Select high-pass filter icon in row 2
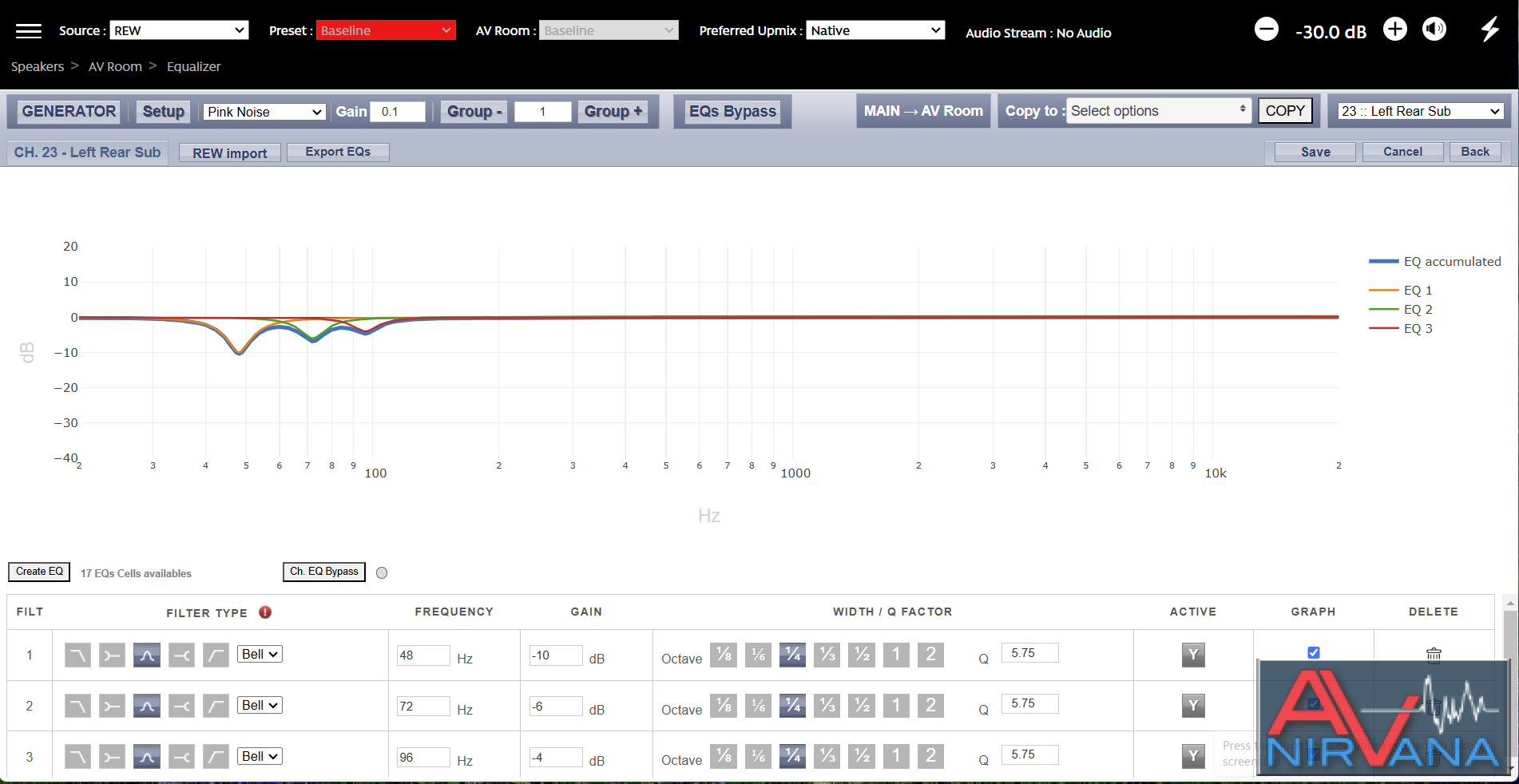Screen dimensions: 1519x784 click(216, 706)
